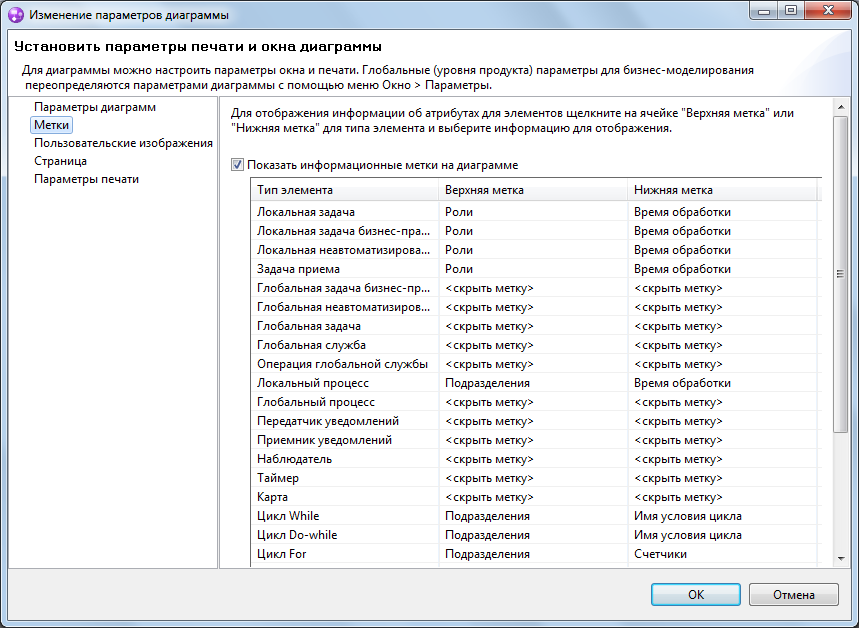Select row 'Передатчик уведомлений'
This screenshot has height=628, width=859.
(534, 421)
